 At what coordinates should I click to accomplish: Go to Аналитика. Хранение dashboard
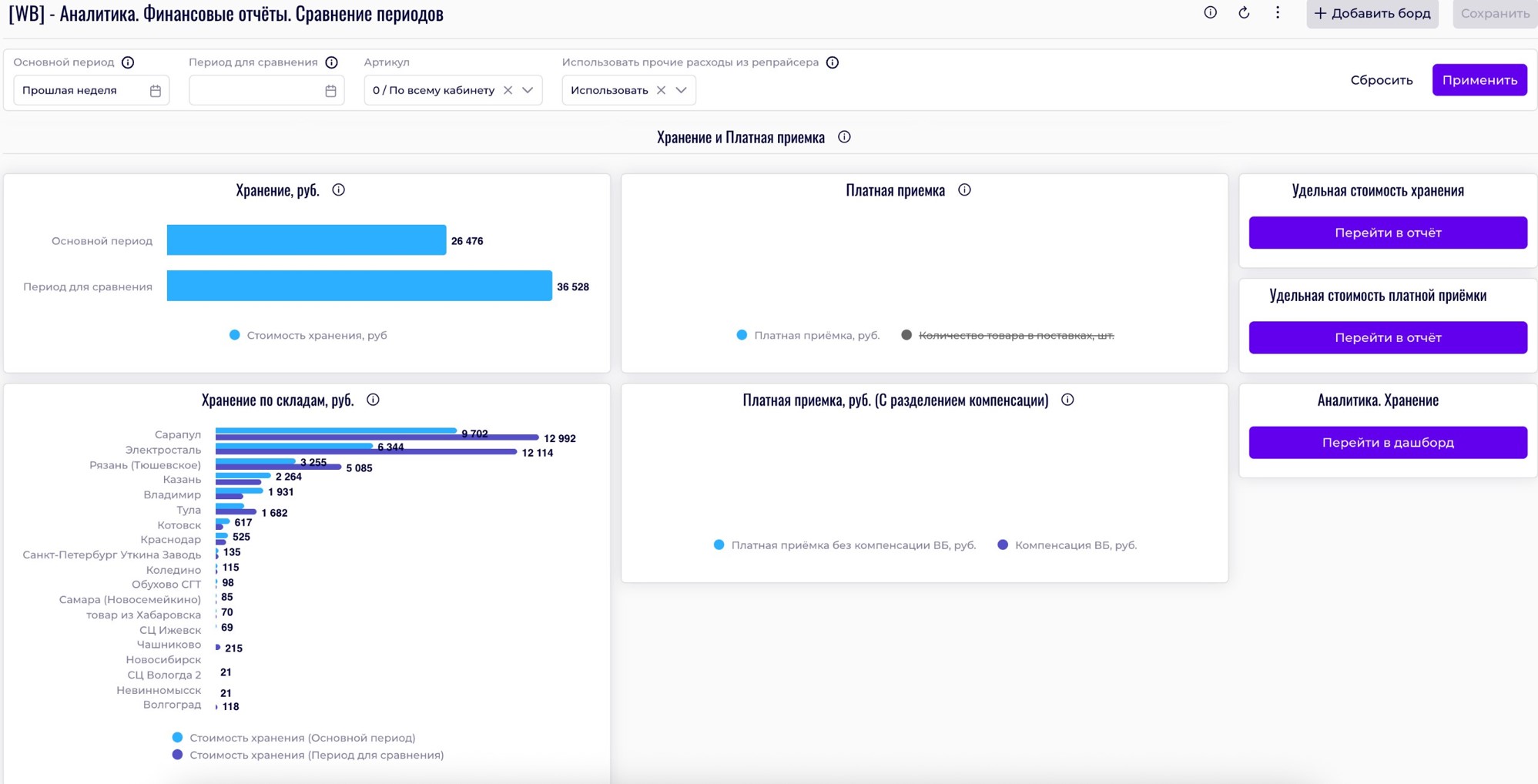click(1387, 443)
